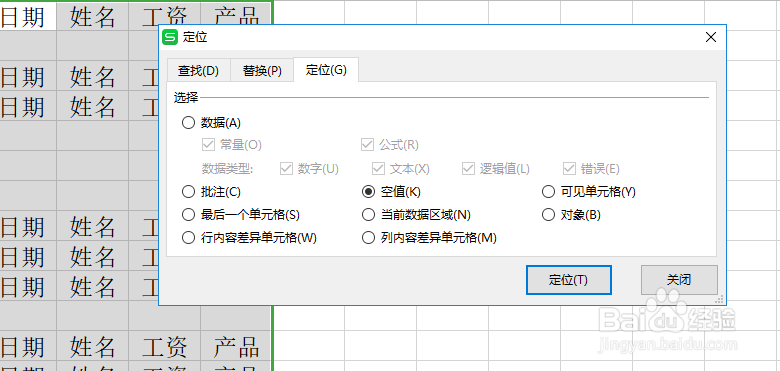
Task: Switch to the 查找(D) tab
Action: click(x=198, y=71)
